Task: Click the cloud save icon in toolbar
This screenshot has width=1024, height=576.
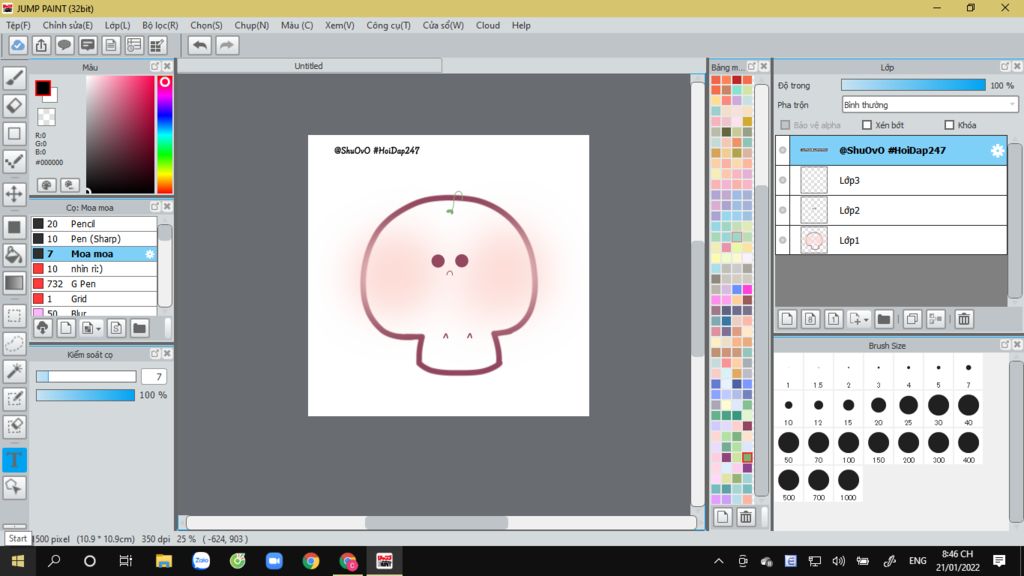Action: coord(18,45)
